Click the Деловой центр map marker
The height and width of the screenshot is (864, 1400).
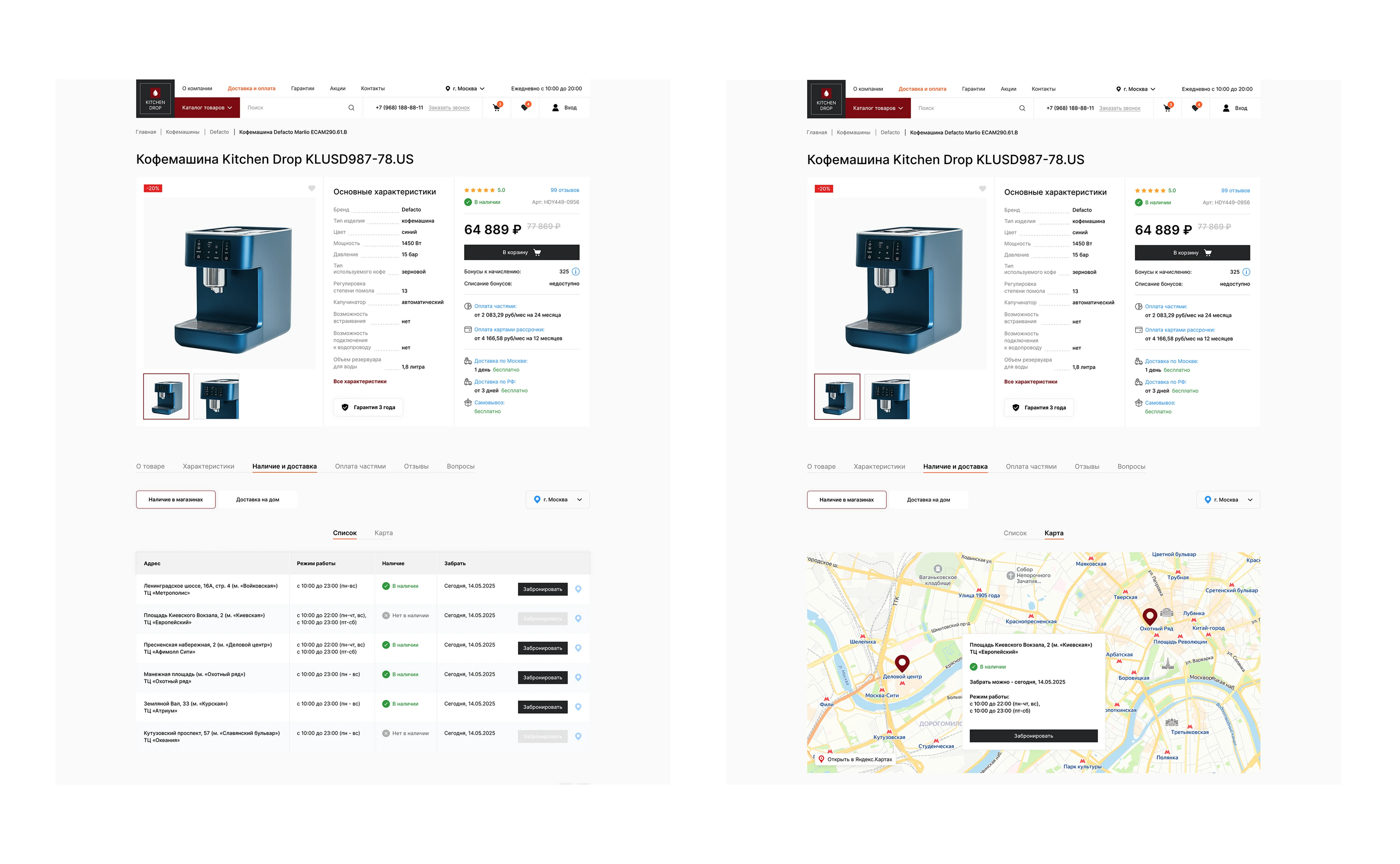[x=902, y=663]
